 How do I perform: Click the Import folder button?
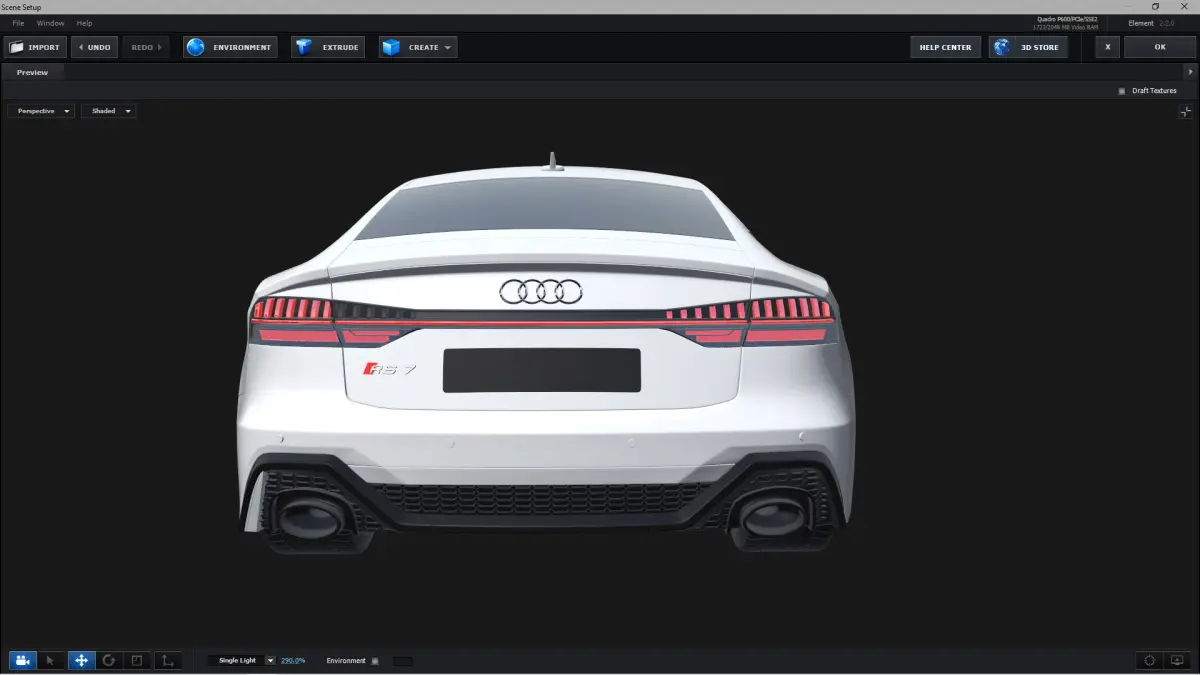35,47
